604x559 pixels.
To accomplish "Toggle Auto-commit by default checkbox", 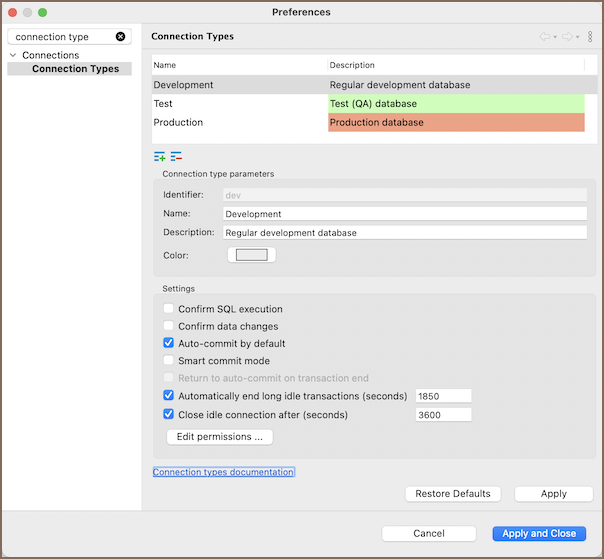I will (169, 343).
